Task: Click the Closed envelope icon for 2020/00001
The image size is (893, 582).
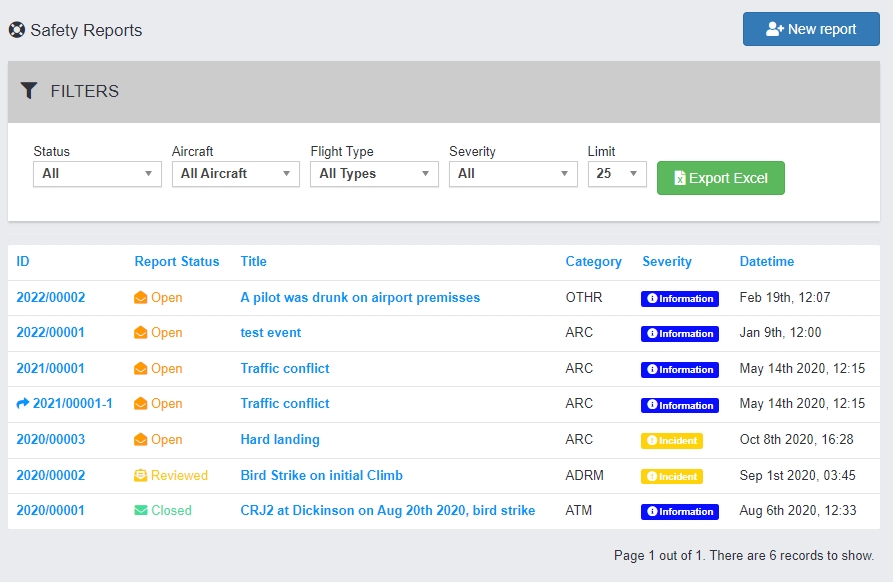Action: pos(141,511)
